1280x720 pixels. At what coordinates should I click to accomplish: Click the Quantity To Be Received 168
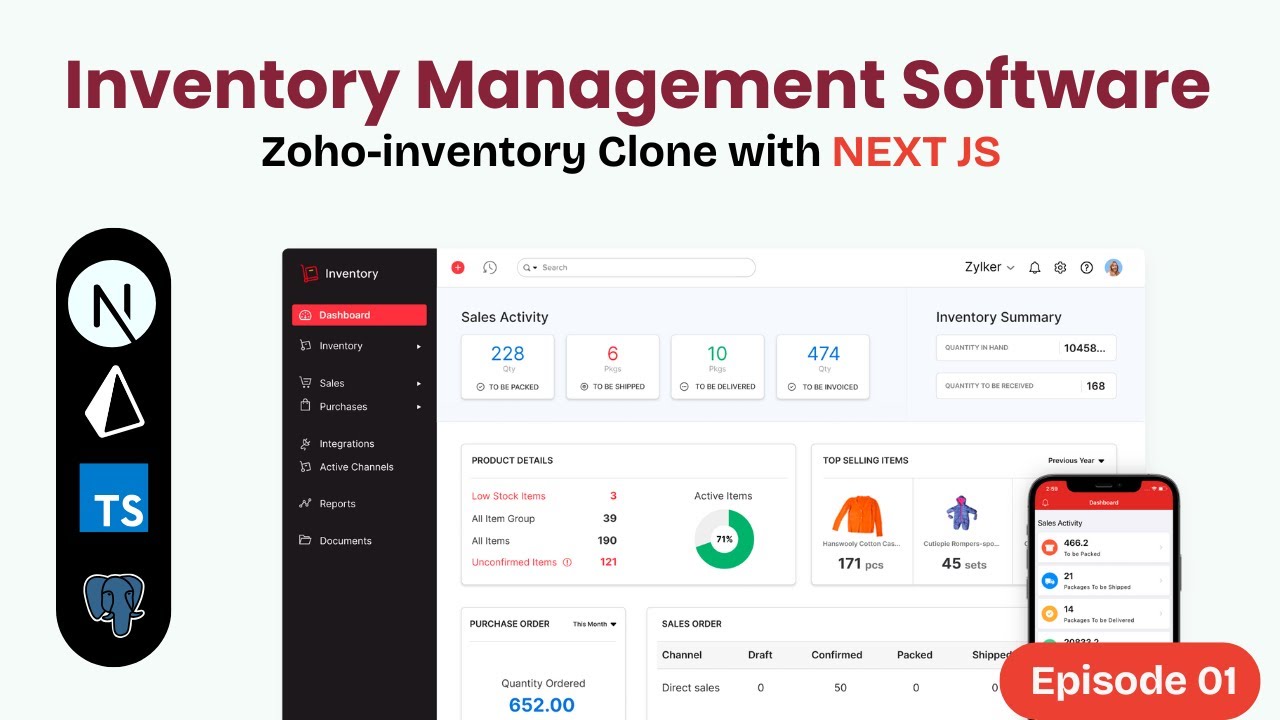tap(1096, 386)
